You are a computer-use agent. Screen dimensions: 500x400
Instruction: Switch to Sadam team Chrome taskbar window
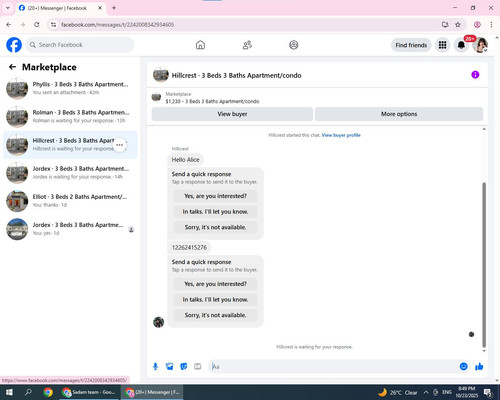coord(89,392)
